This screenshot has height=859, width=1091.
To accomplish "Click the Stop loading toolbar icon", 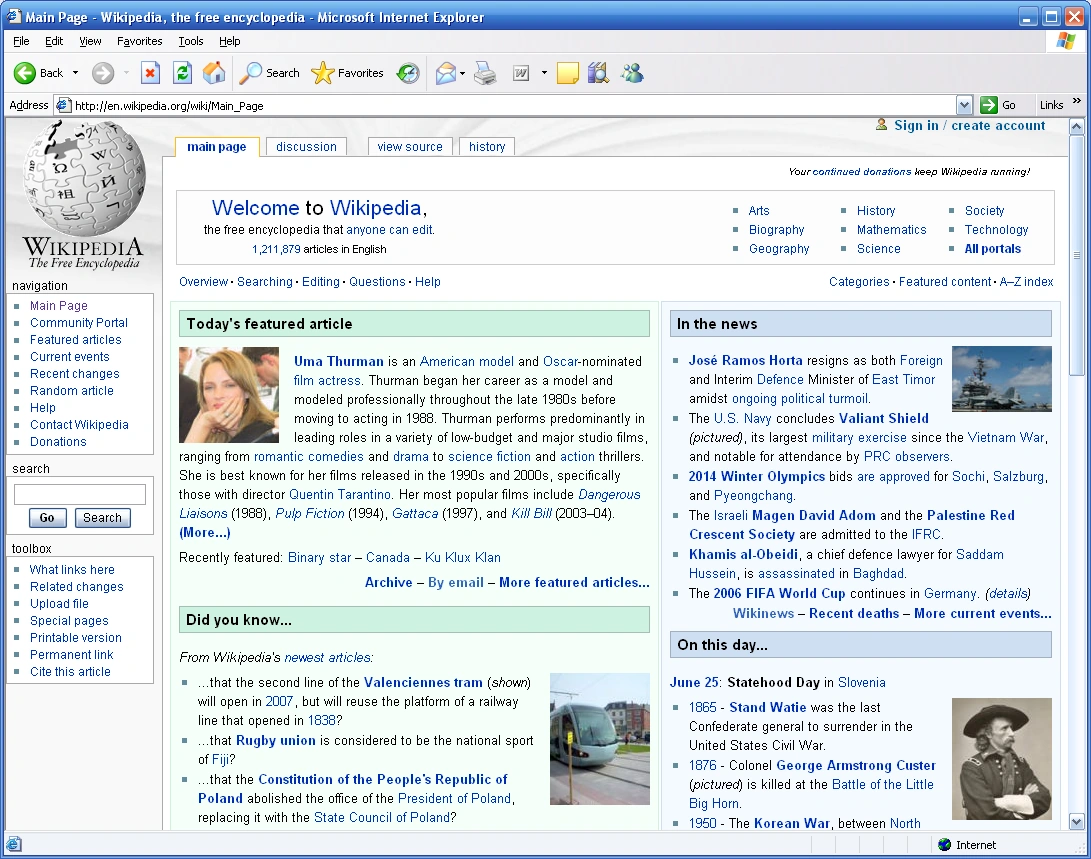I will 150,73.
